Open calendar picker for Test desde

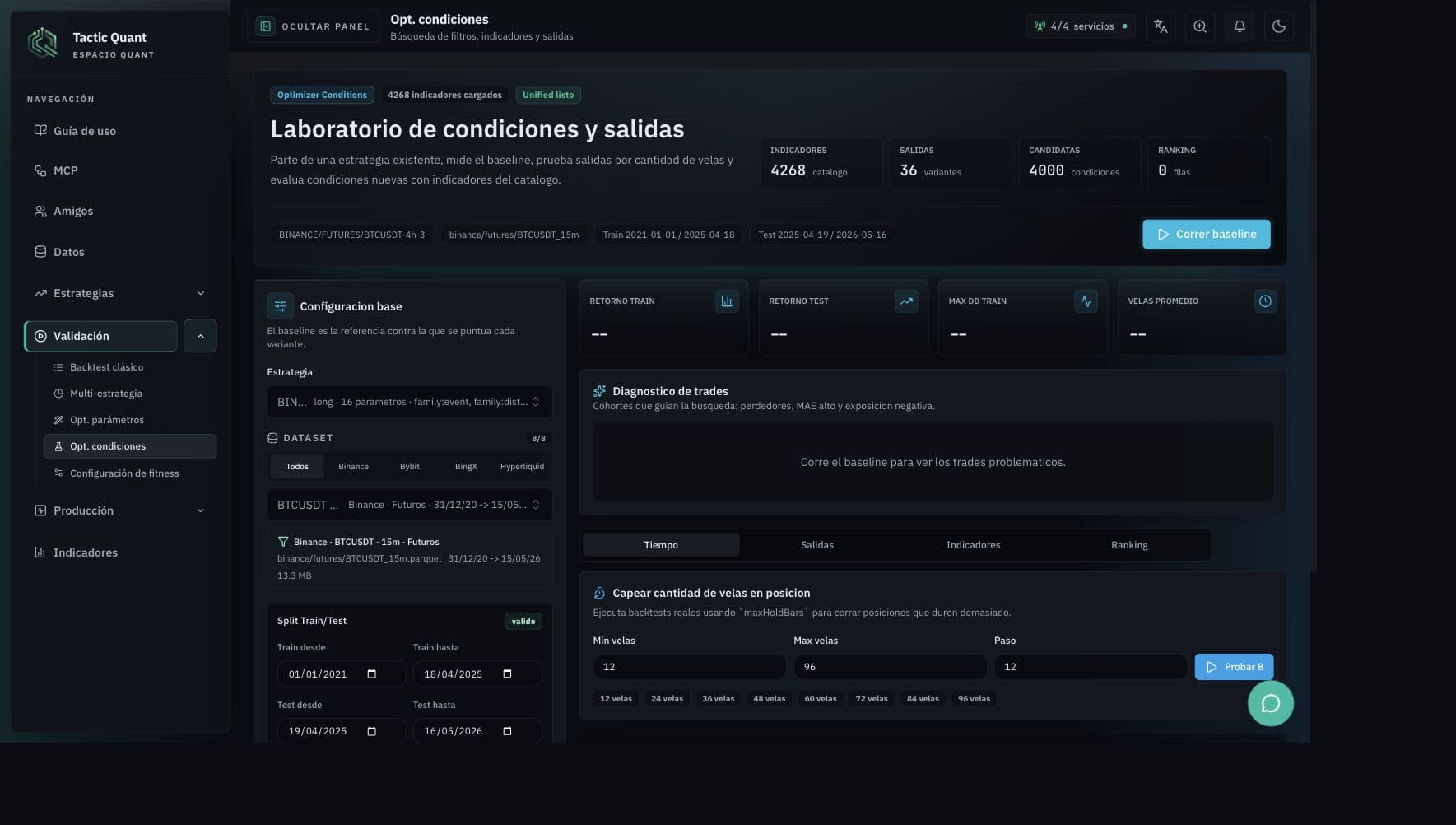[x=371, y=731]
